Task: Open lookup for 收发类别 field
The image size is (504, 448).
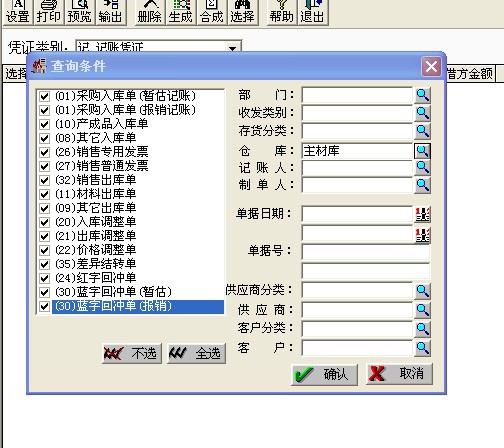Action: (x=422, y=113)
